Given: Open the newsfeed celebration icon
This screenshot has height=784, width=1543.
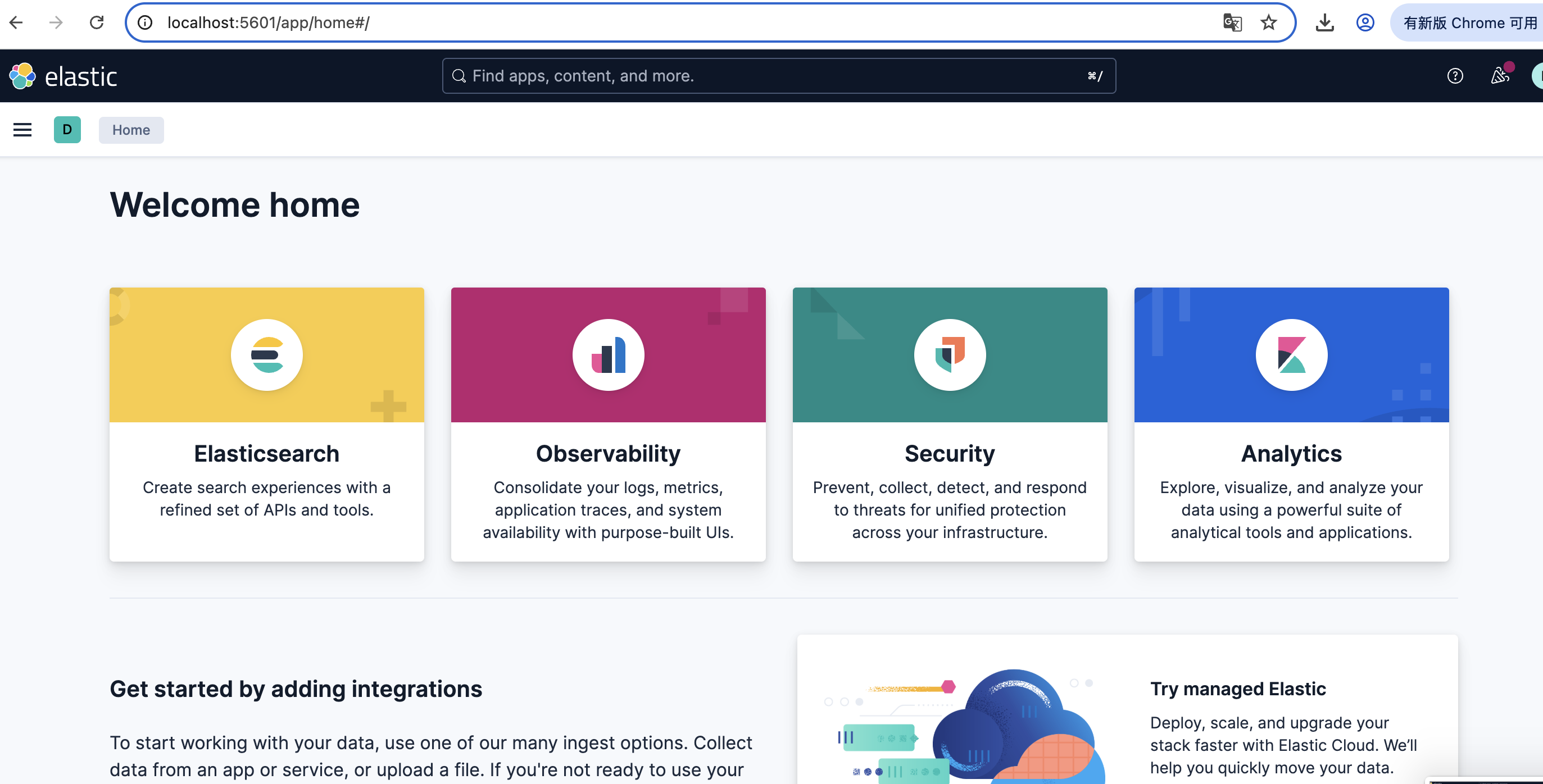Looking at the screenshot, I should pyautogui.click(x=1500, y=75).
